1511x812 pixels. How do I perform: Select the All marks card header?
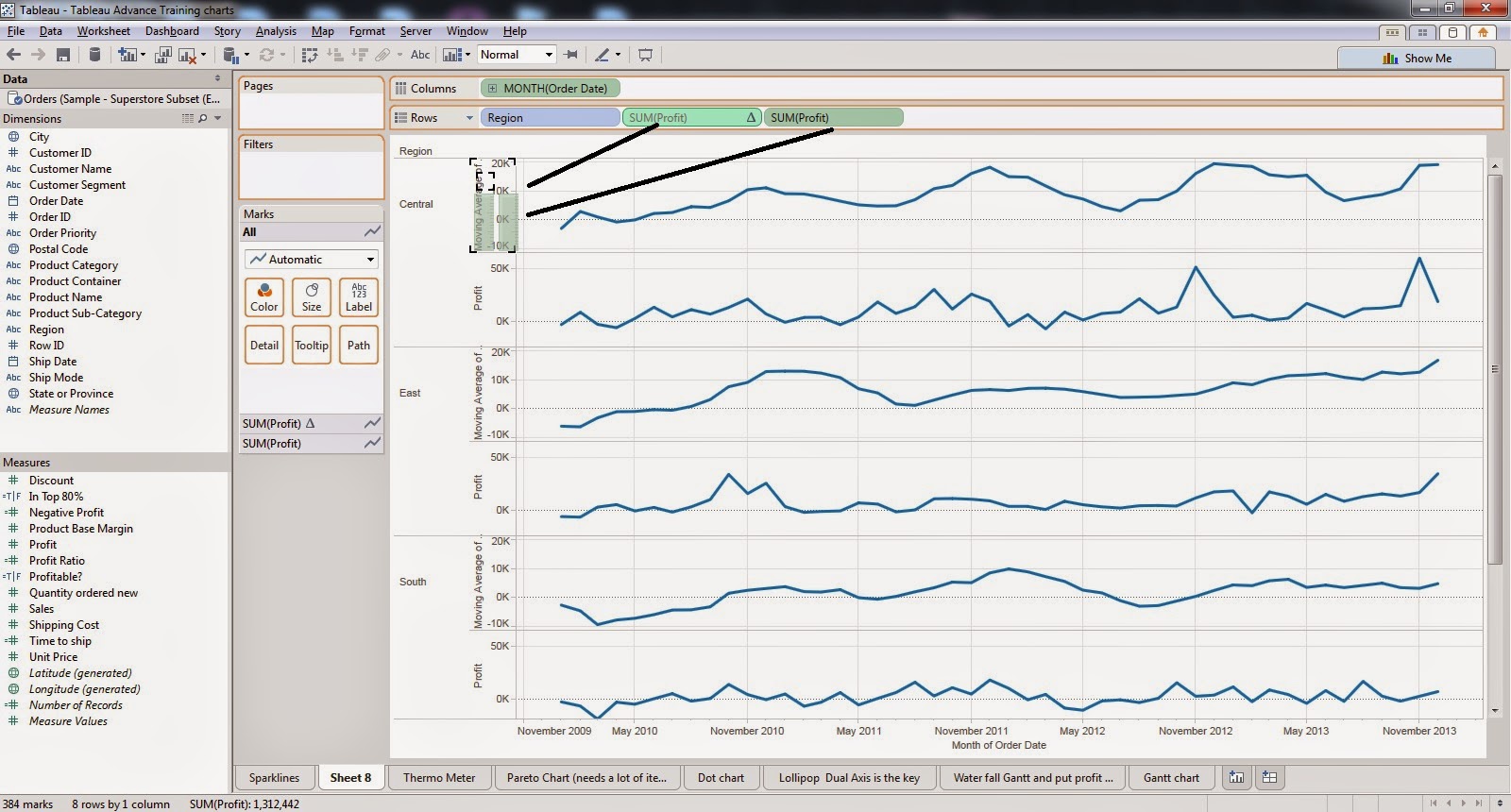point(312,232)
